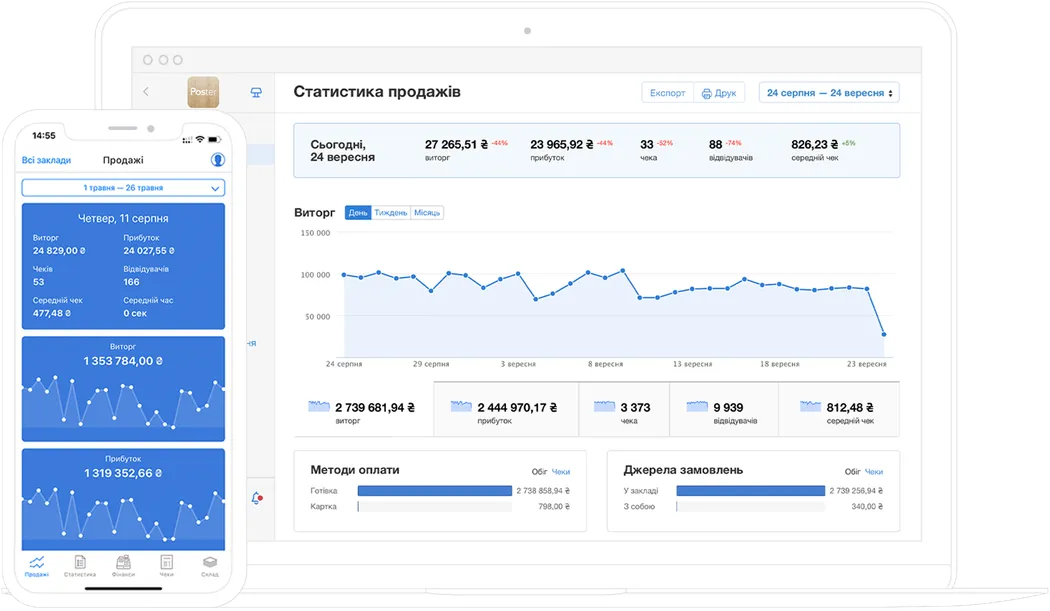Tap the Фінанси icon in phone navigation
The height and width of the screenshot is (611, 1050).
[x=123, y=565]
